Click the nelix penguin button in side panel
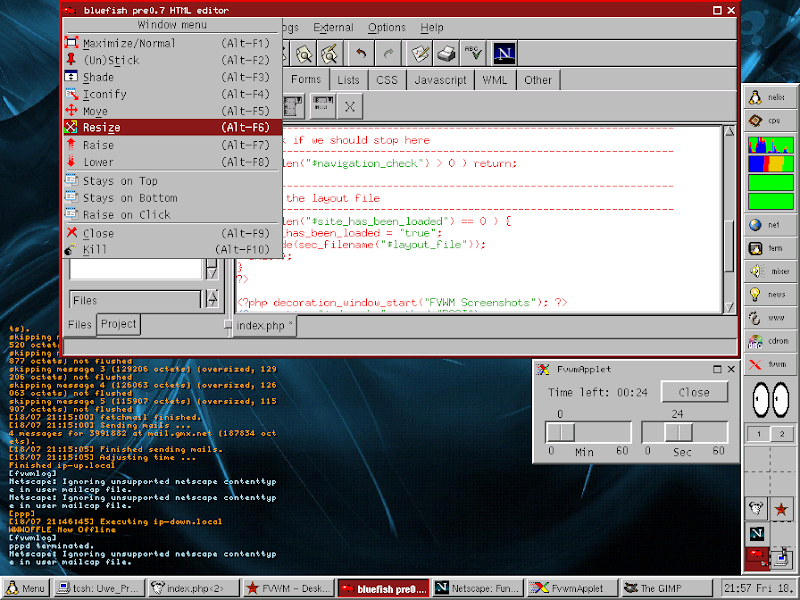 coord(769,97)
